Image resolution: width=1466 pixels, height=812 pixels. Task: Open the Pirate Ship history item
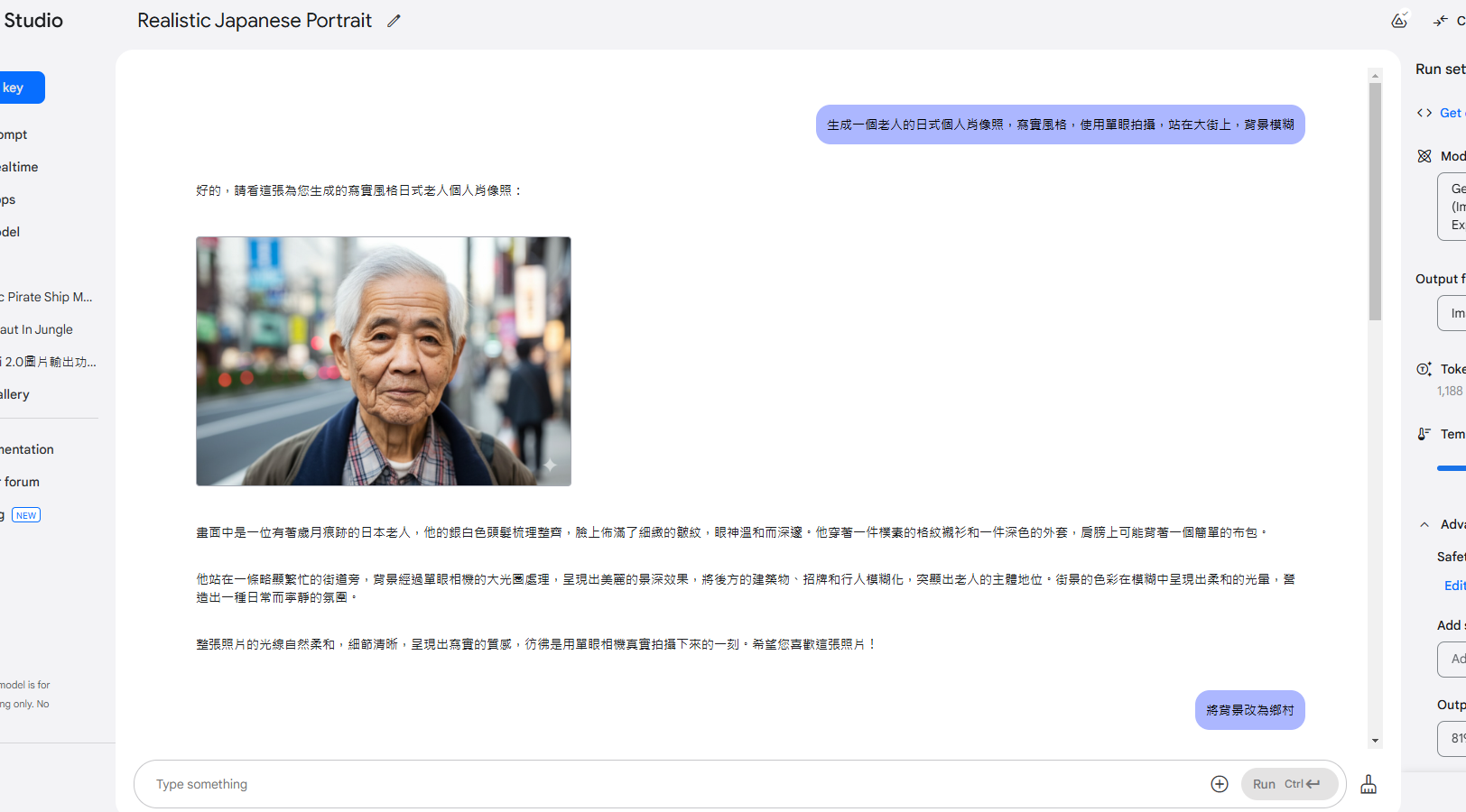pos(47,297)
